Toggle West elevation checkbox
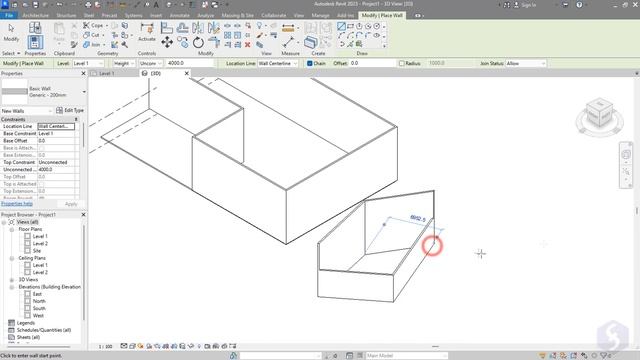 (27, 316)
